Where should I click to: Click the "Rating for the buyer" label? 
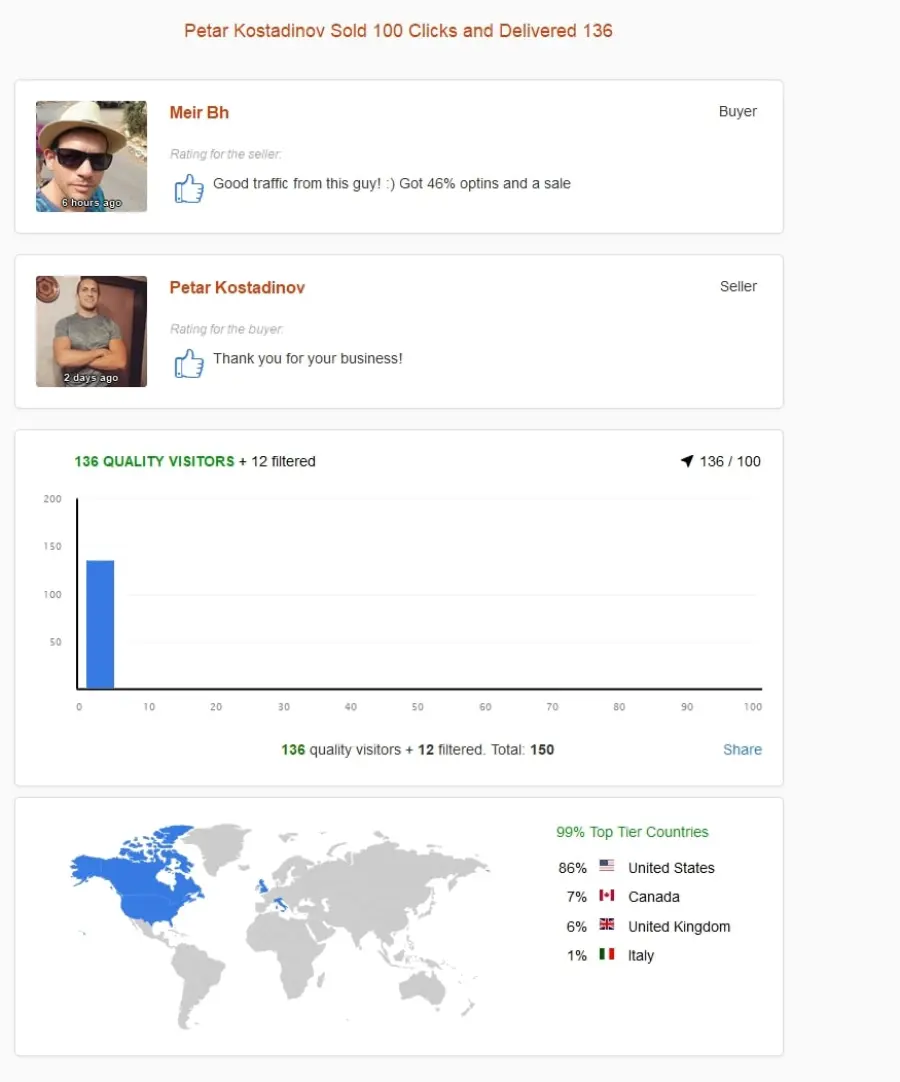[226, 329]
